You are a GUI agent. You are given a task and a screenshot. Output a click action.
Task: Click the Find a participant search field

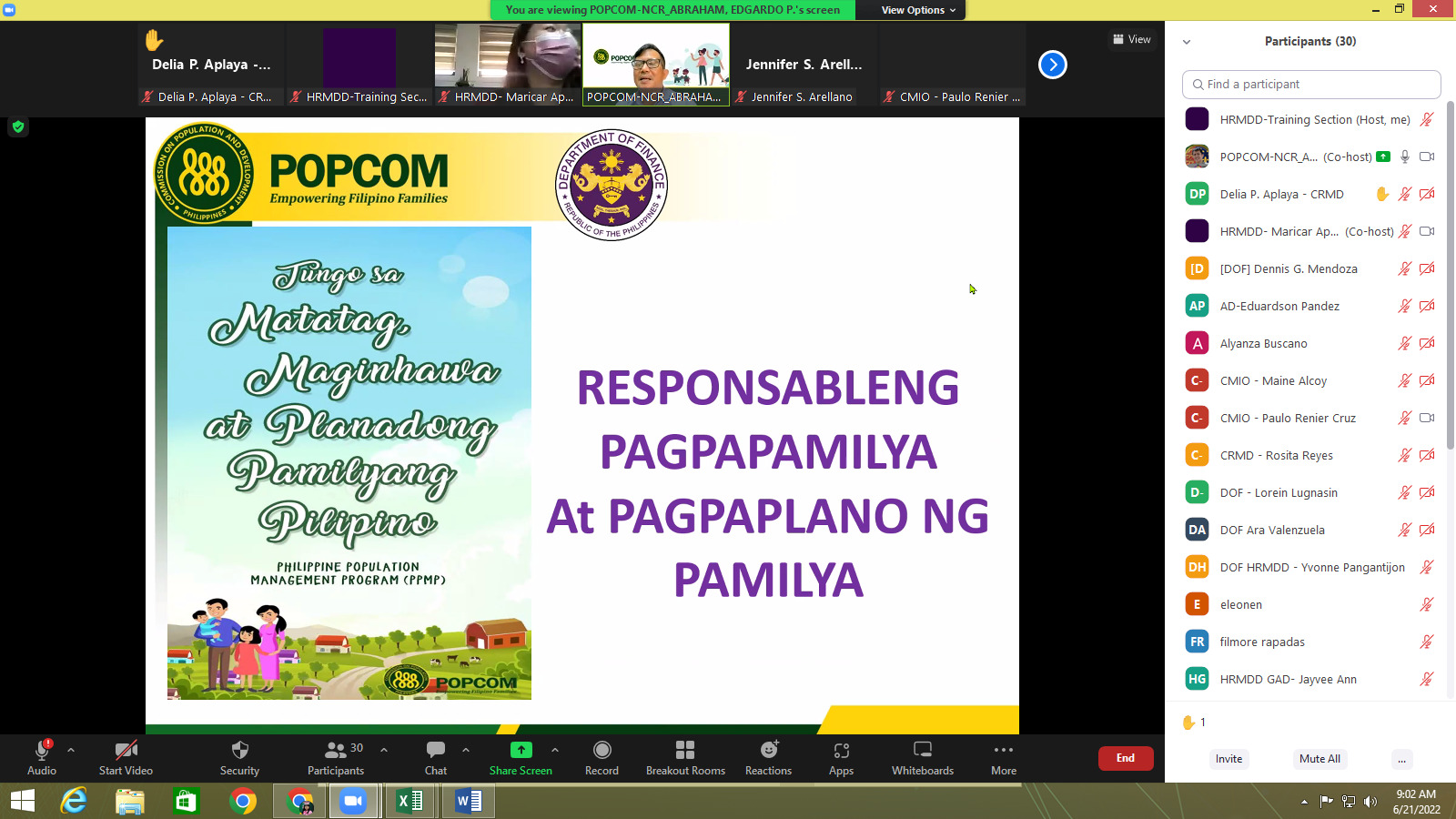coord(1311,84)
